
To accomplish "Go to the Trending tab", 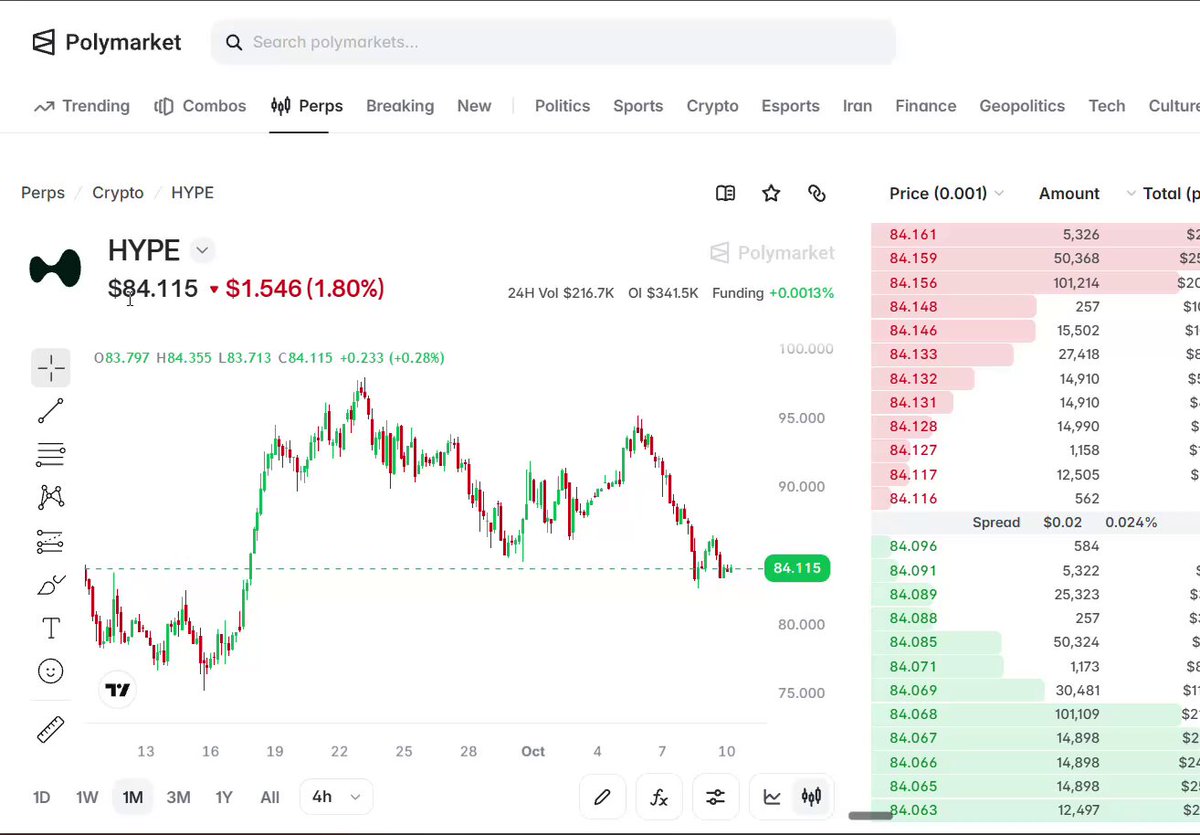I will (82, 106).
